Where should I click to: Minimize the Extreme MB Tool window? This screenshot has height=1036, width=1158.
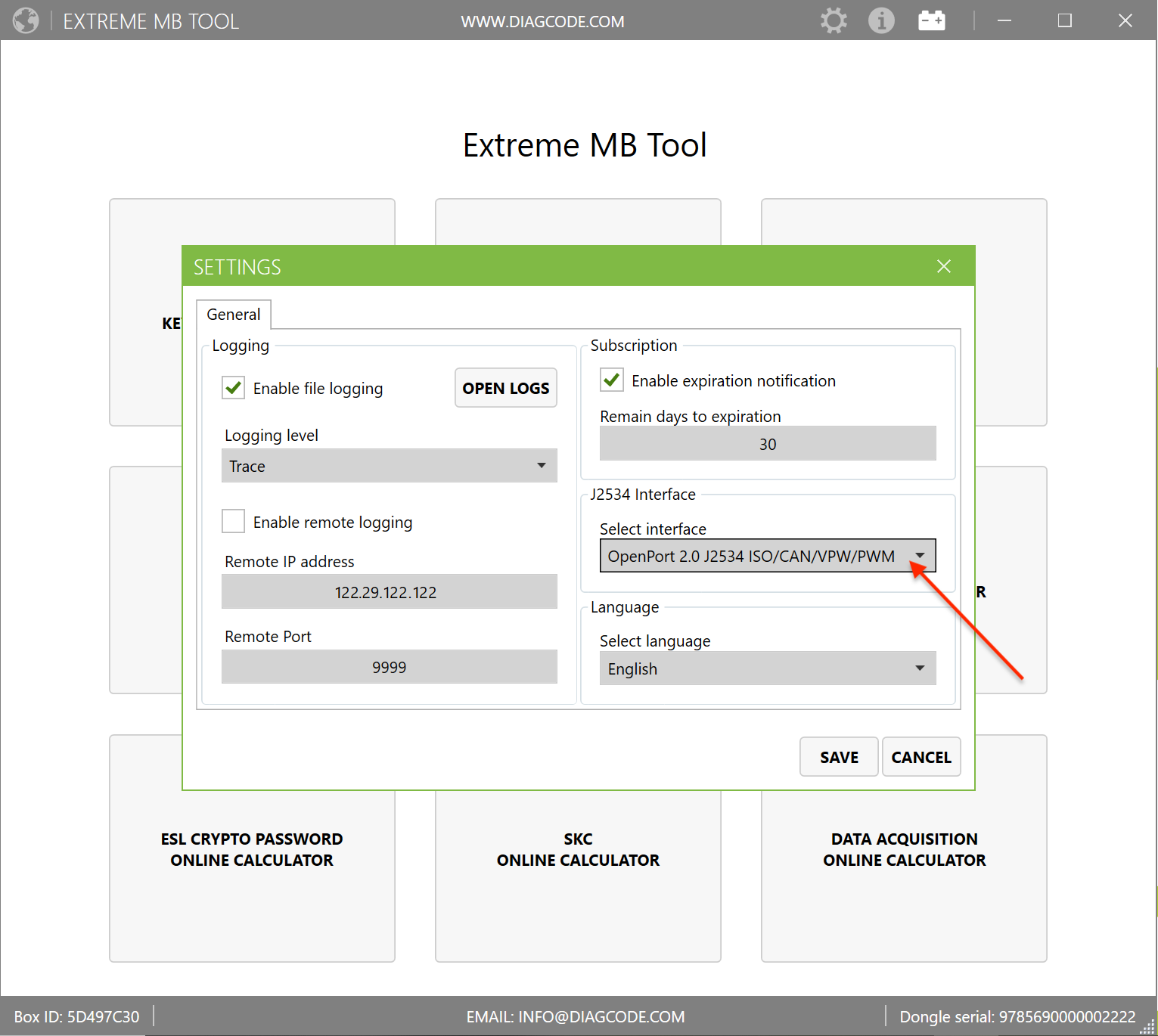coord(1004,20)
